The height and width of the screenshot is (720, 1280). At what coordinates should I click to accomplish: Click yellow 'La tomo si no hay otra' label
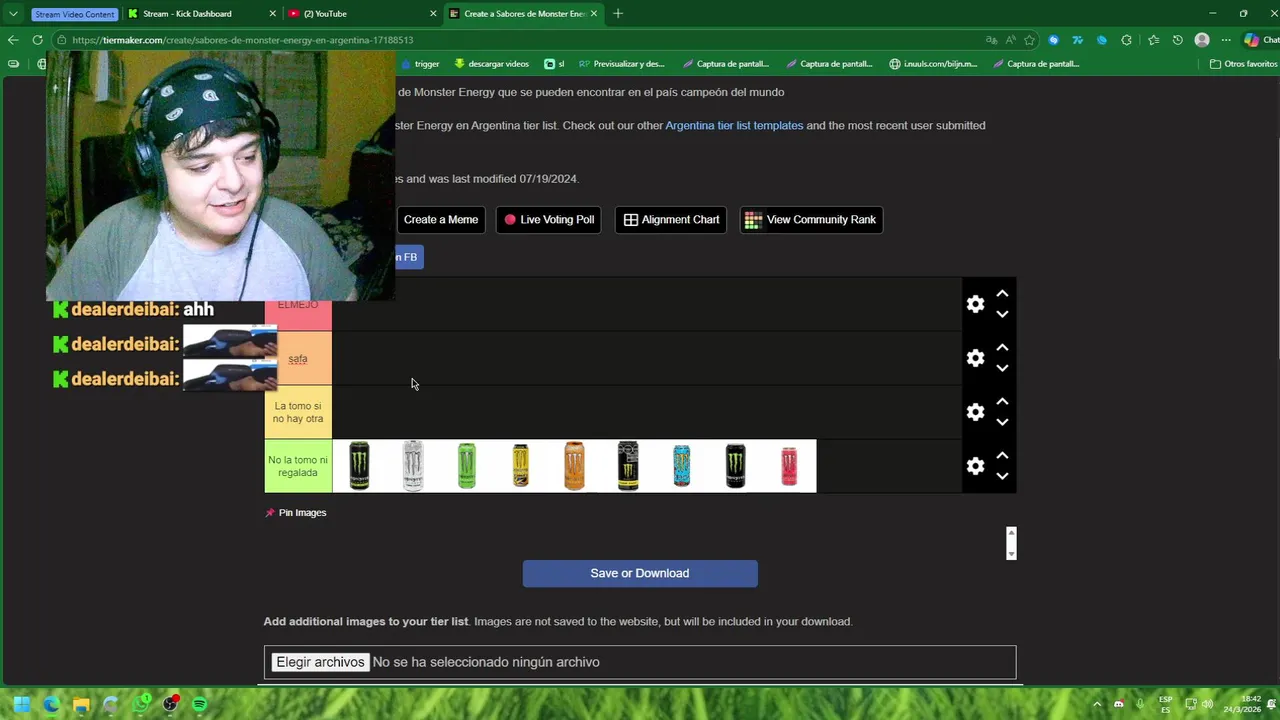point(298,412)
